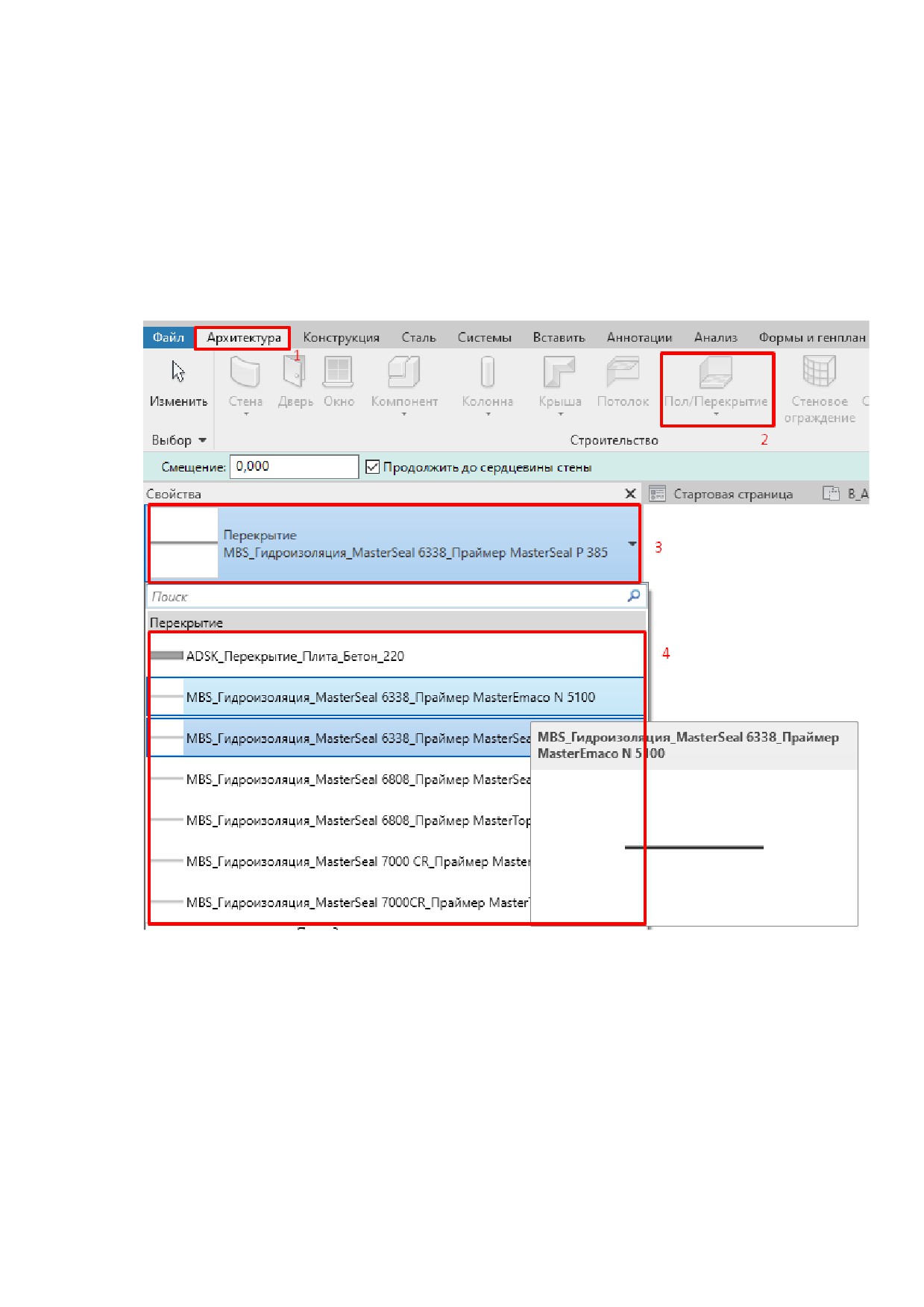Switch to the Конструкция ribbon tab
Screen dimensions: 924x1307
pyautogui.click(x=341, y=337)
